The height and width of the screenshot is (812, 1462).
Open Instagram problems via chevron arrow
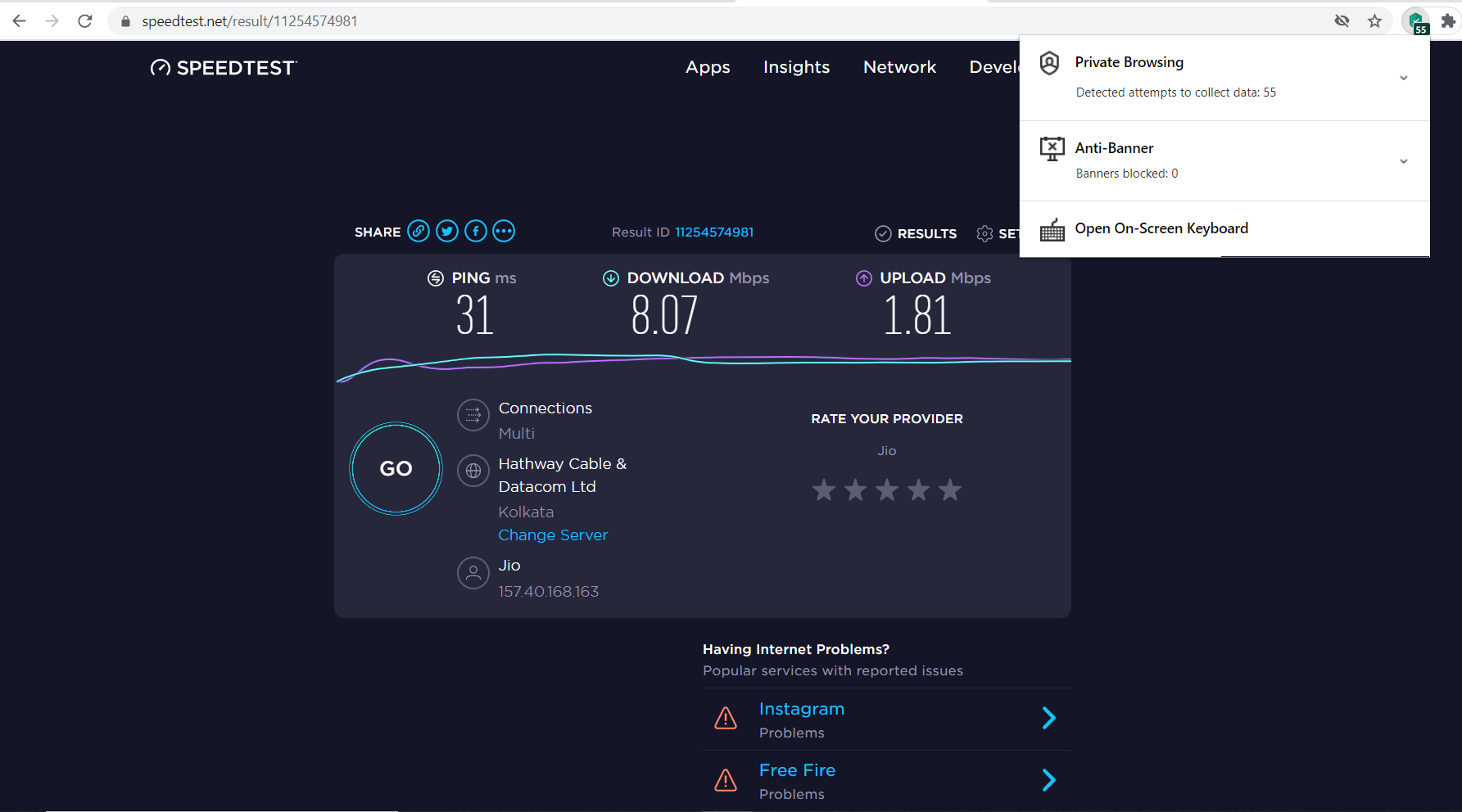[x=1049, y=718]
